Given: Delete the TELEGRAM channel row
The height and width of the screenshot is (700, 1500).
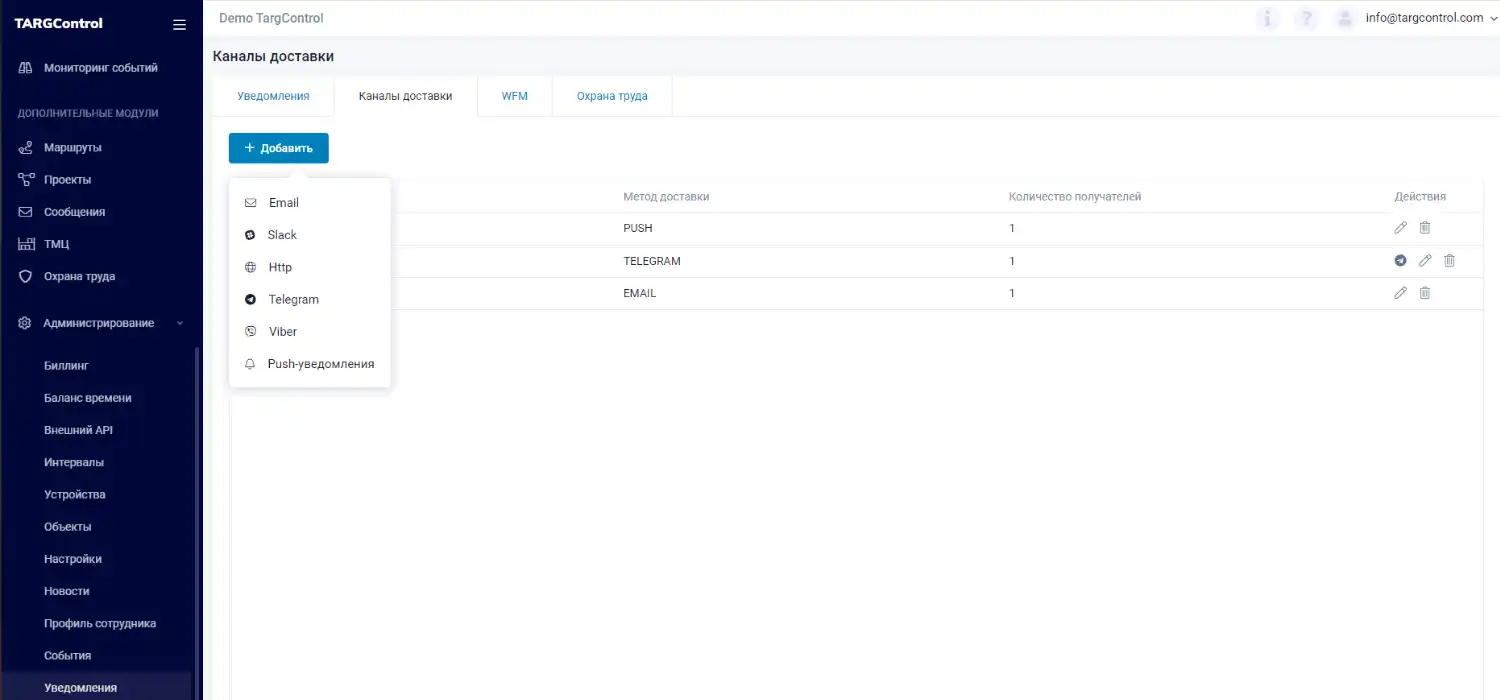Looking at the screenshot, I should (1449, 261).
